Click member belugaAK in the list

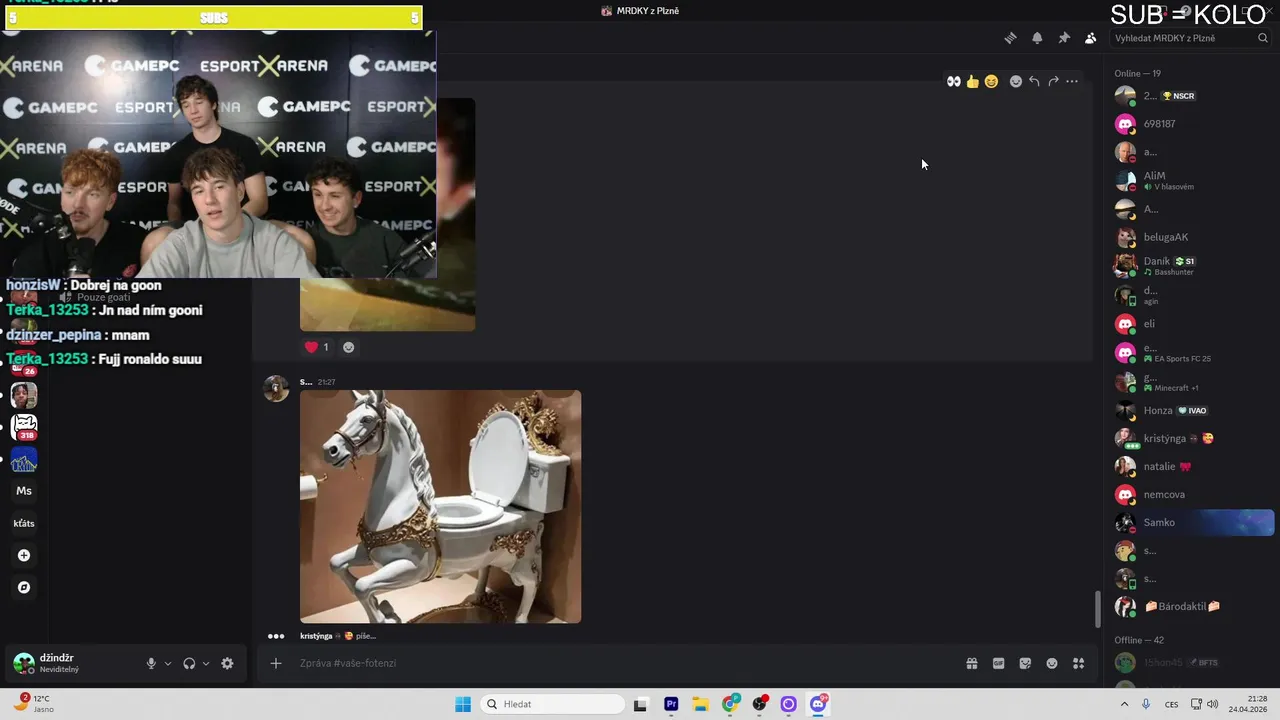click(1194, 237)
